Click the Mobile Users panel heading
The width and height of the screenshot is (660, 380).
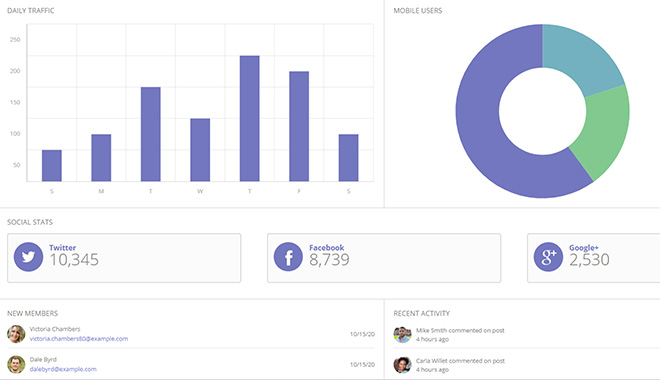[x=418, y=11]
